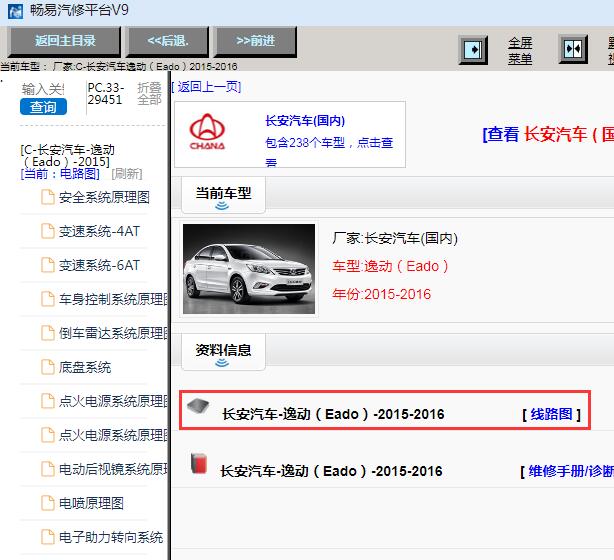The image size is (614, 560).
Task: Open 变速系统-6AT in the tree
Action: click(99, 266)
